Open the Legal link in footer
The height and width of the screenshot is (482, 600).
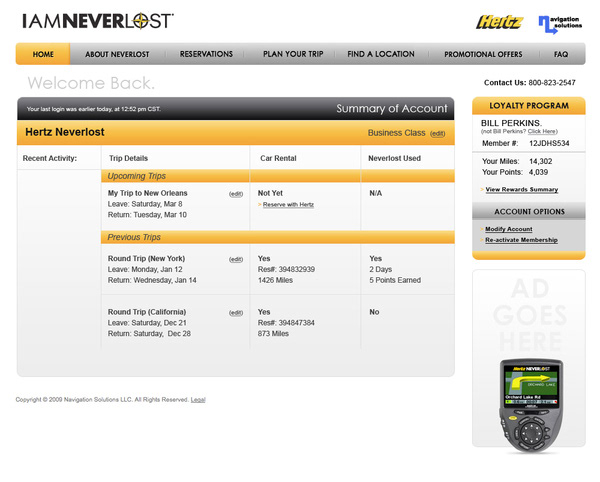(198, 400)
